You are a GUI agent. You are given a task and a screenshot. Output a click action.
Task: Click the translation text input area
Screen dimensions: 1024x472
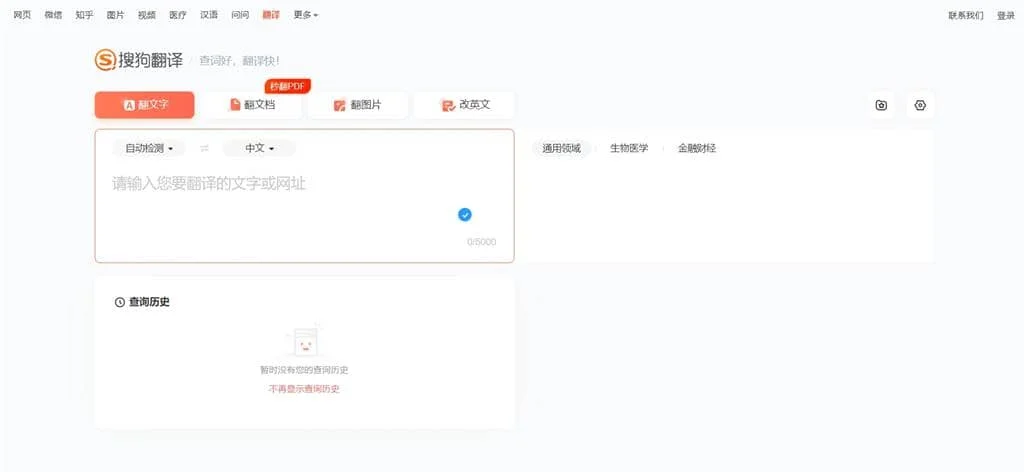[x=304, y=196]
